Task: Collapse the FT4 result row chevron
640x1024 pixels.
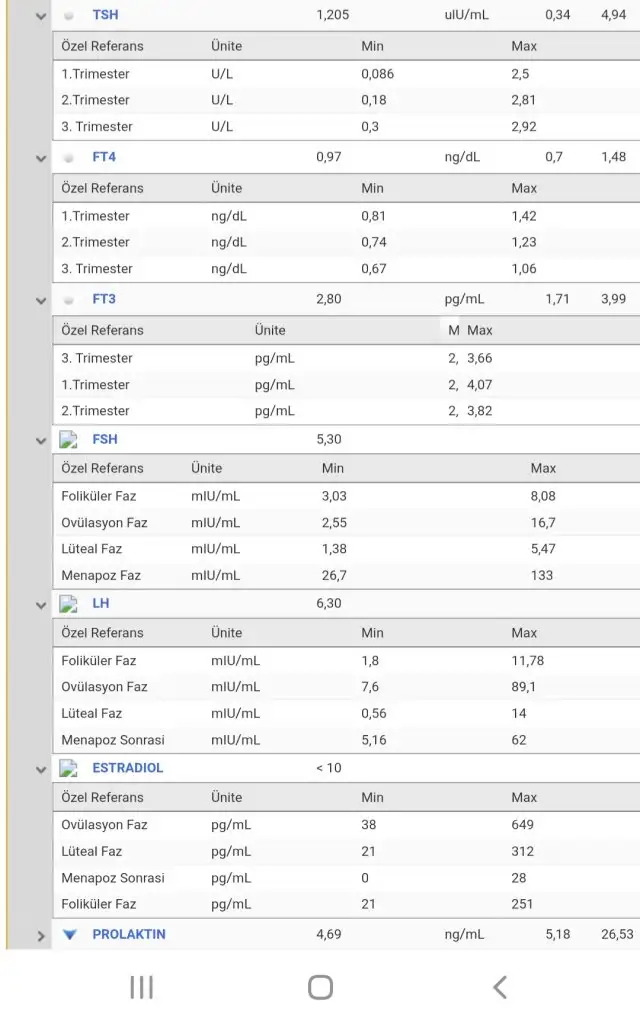Action: pyautogui.click(x=41, y=158)
